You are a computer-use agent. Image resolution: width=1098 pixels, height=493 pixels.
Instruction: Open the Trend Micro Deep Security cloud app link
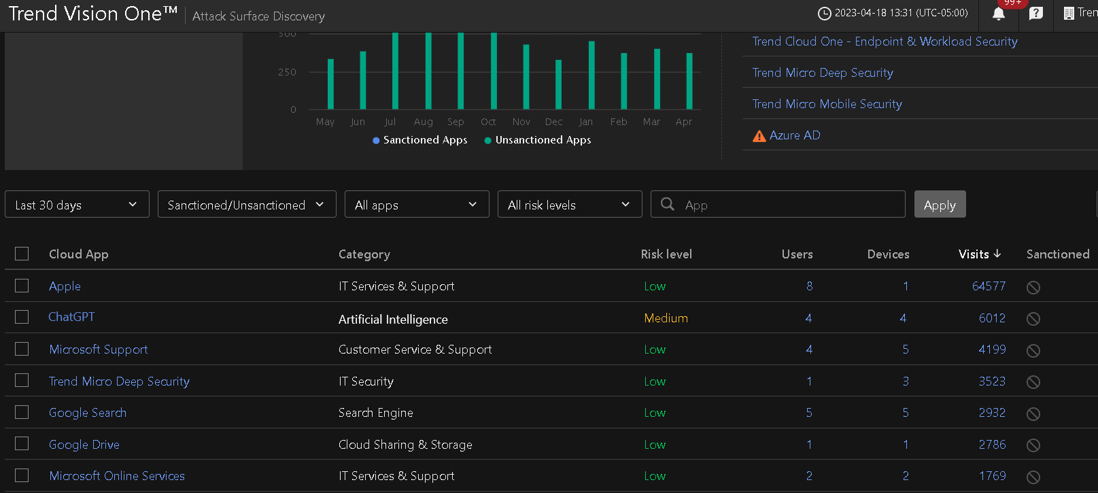click(x=119, y=381)
